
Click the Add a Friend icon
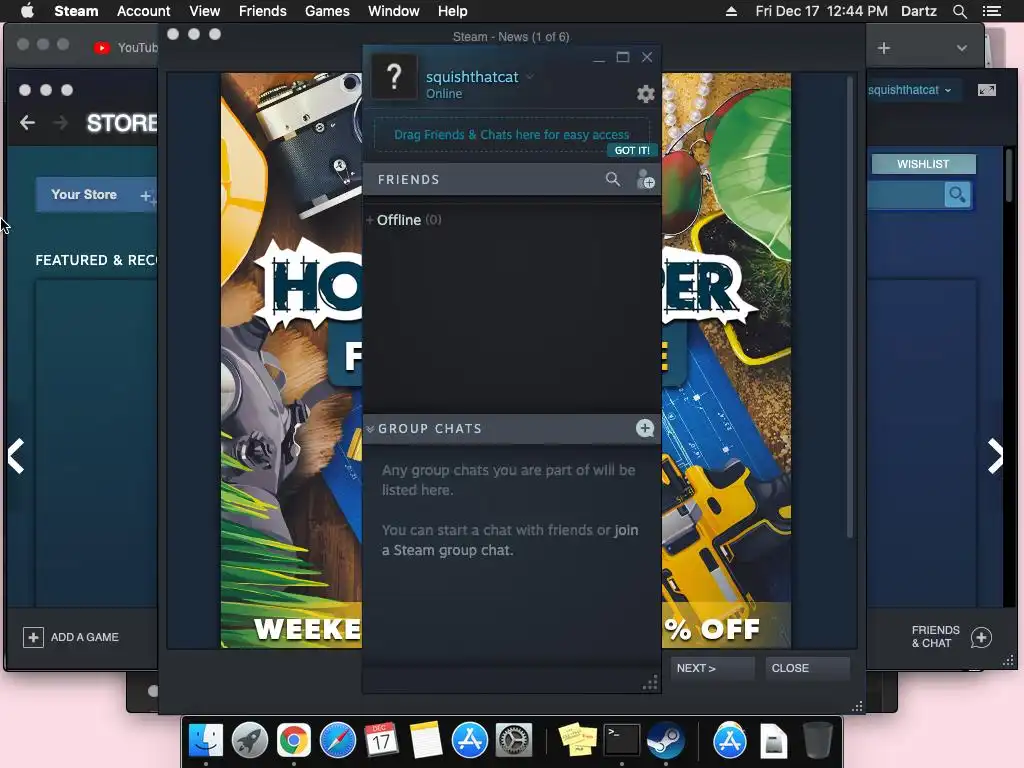[x=645, y=179]
